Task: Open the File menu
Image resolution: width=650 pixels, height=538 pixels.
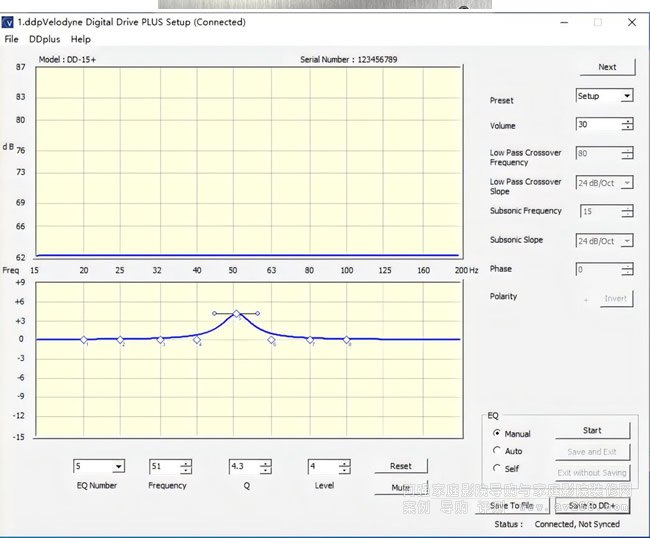Action: click(x=12, y=39)
